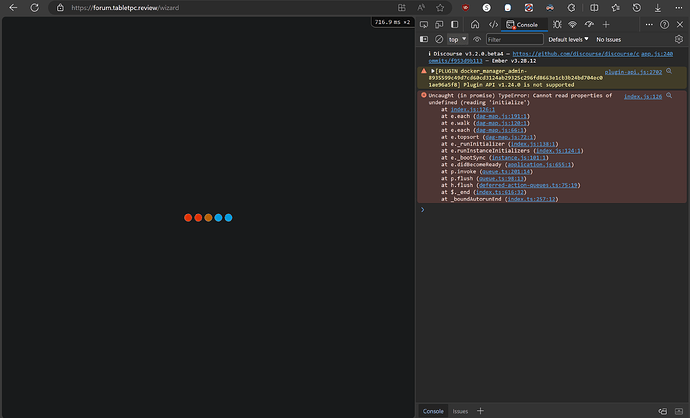Open browser History
This screenshot has height=418, width=690.
[636, 7]
